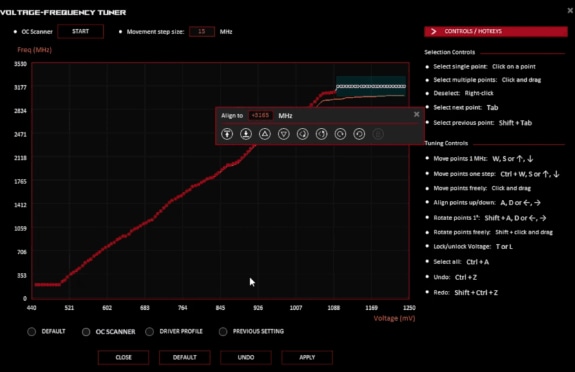
Task: Click 'Move points freely' hotkey text
Action: click(482, 188)
